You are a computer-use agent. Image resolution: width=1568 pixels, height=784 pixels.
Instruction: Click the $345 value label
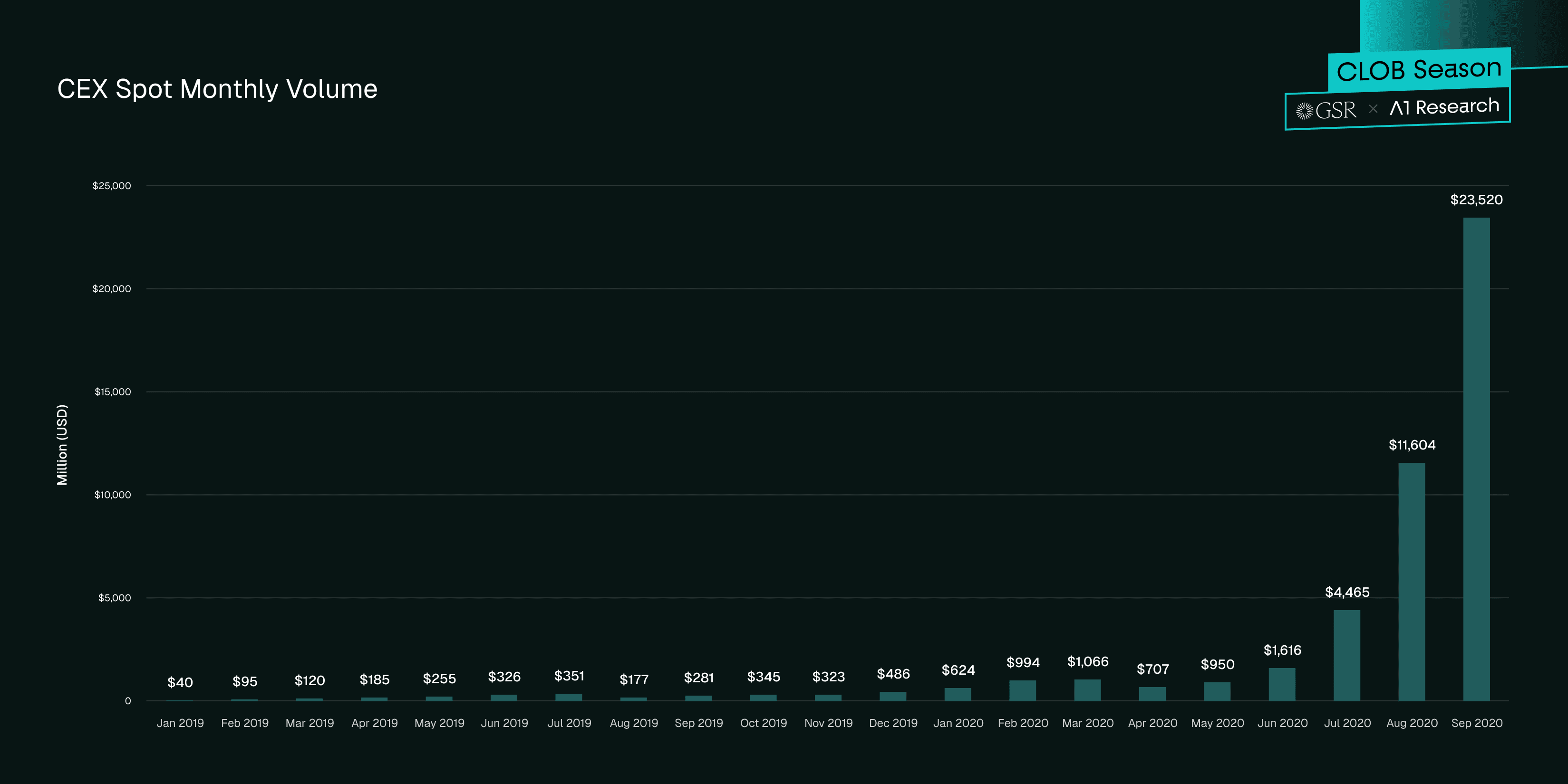pyautogui.click(x=763, y=677)
